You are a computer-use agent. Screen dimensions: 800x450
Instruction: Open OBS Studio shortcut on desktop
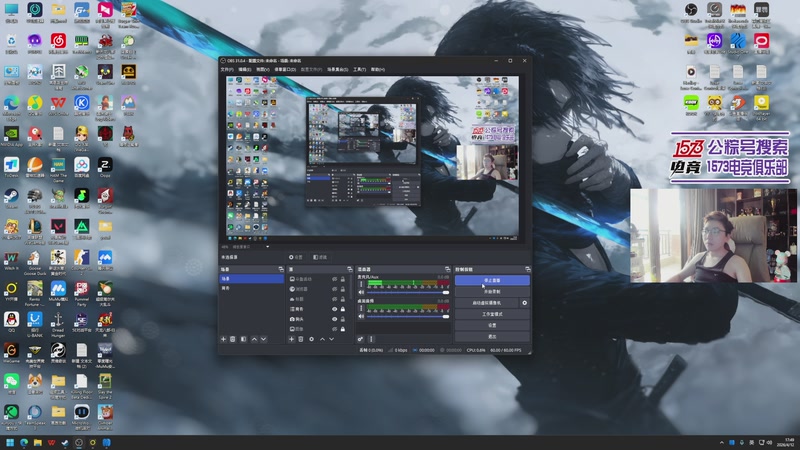[x=691, y=11]
